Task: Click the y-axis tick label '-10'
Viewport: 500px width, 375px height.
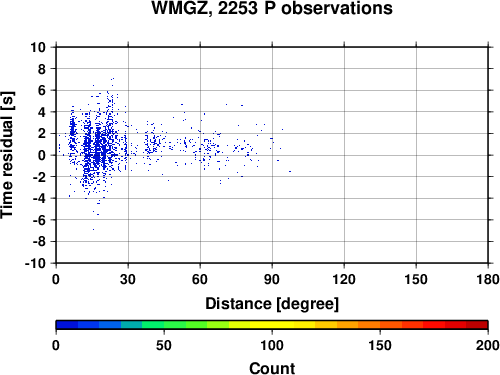Action: (36, 263)
